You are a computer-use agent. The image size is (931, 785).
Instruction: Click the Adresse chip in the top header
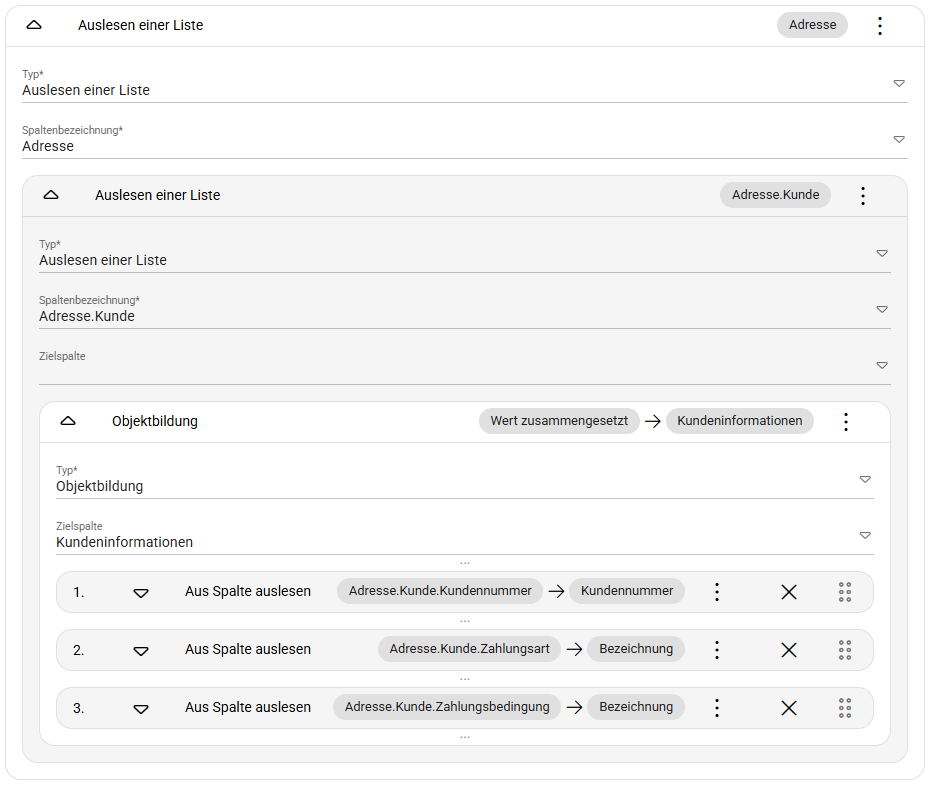tap(812, 25)
